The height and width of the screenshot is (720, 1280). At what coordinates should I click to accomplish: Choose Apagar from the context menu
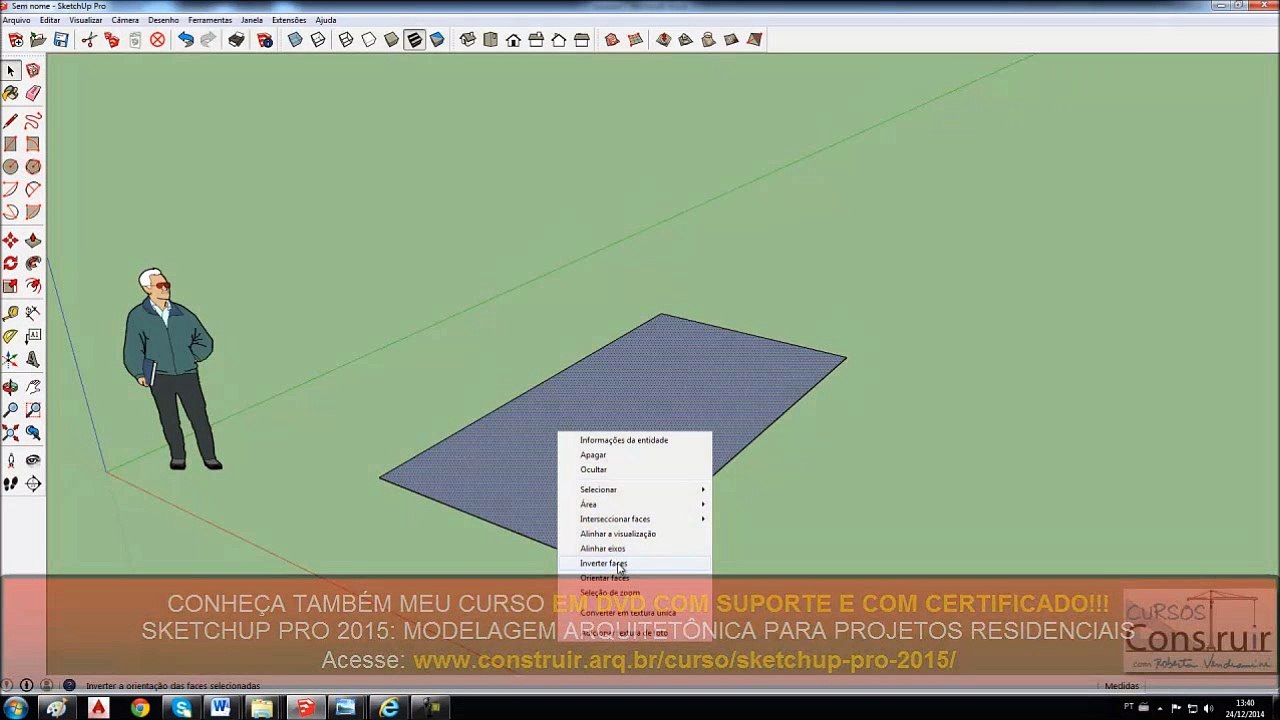coord(634,455)
